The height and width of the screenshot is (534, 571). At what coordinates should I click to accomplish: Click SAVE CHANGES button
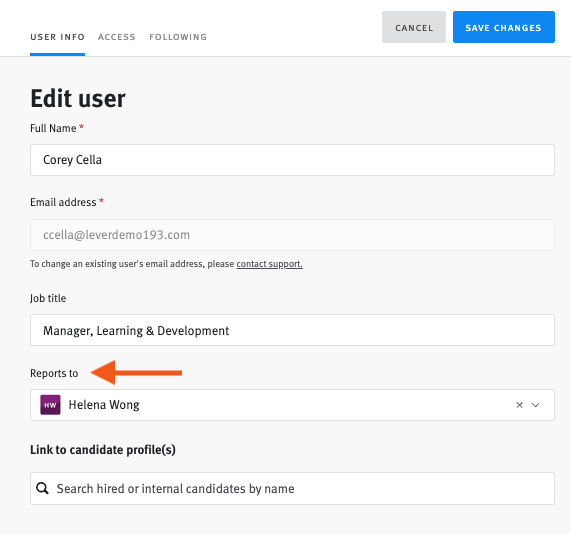click(x=504, y=27)
